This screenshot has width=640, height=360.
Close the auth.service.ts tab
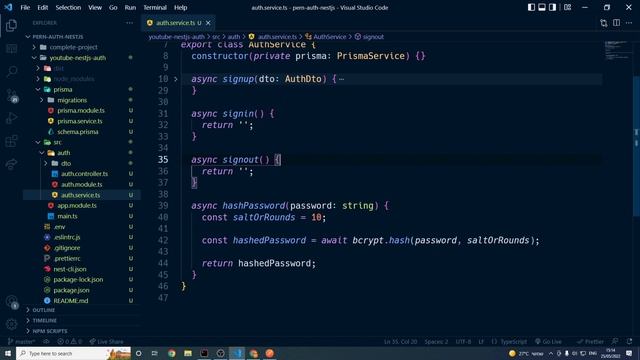(x=208, y=23)
